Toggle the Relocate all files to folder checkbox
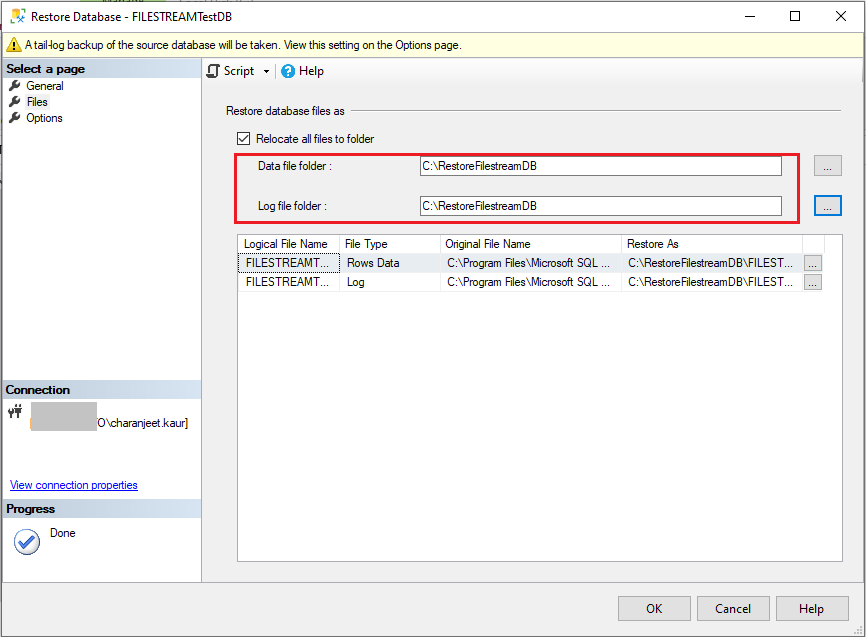866x637 pixels. (x=243, y=138)
